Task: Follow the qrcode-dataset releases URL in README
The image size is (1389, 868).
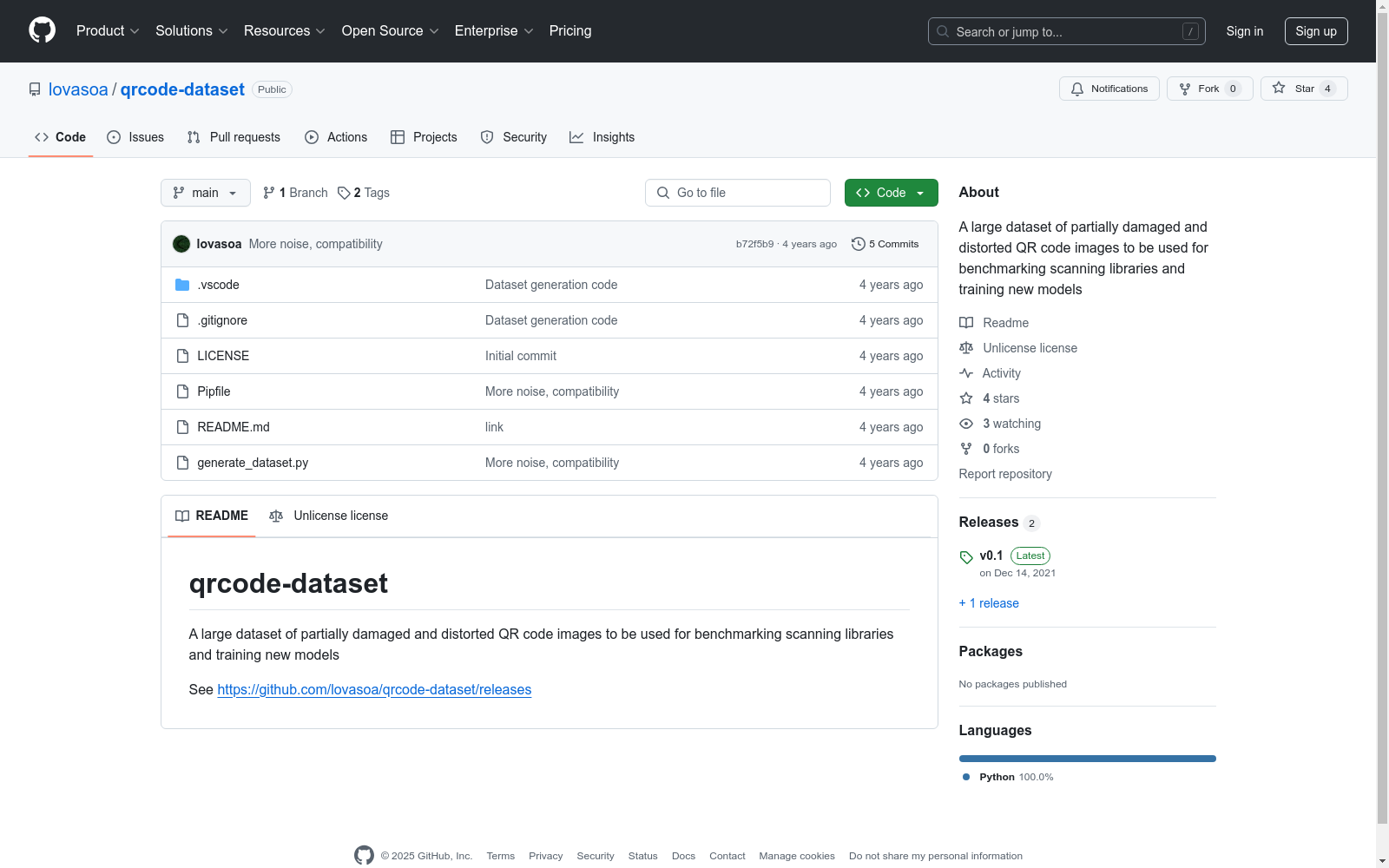Action: point(374,689)
